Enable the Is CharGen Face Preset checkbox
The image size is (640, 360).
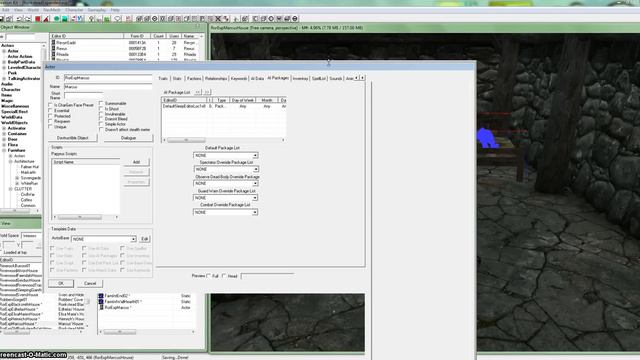[51, 105]
